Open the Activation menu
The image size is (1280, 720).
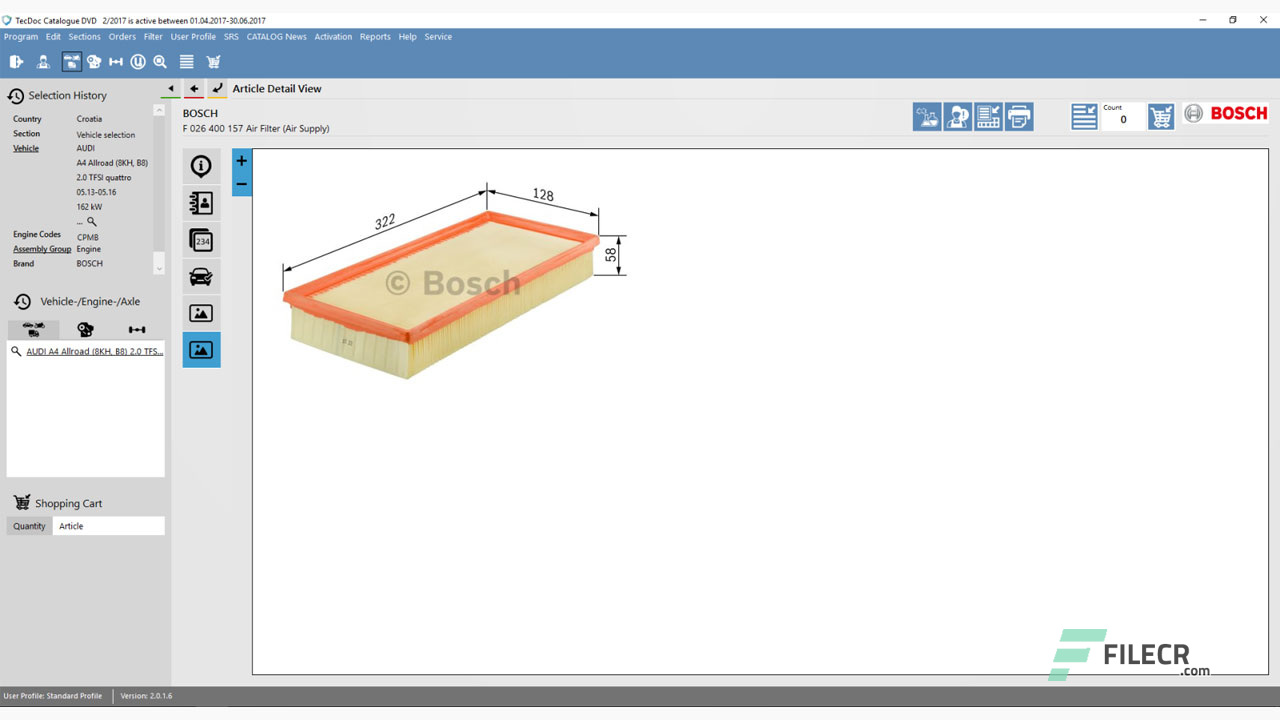(333, 37)
